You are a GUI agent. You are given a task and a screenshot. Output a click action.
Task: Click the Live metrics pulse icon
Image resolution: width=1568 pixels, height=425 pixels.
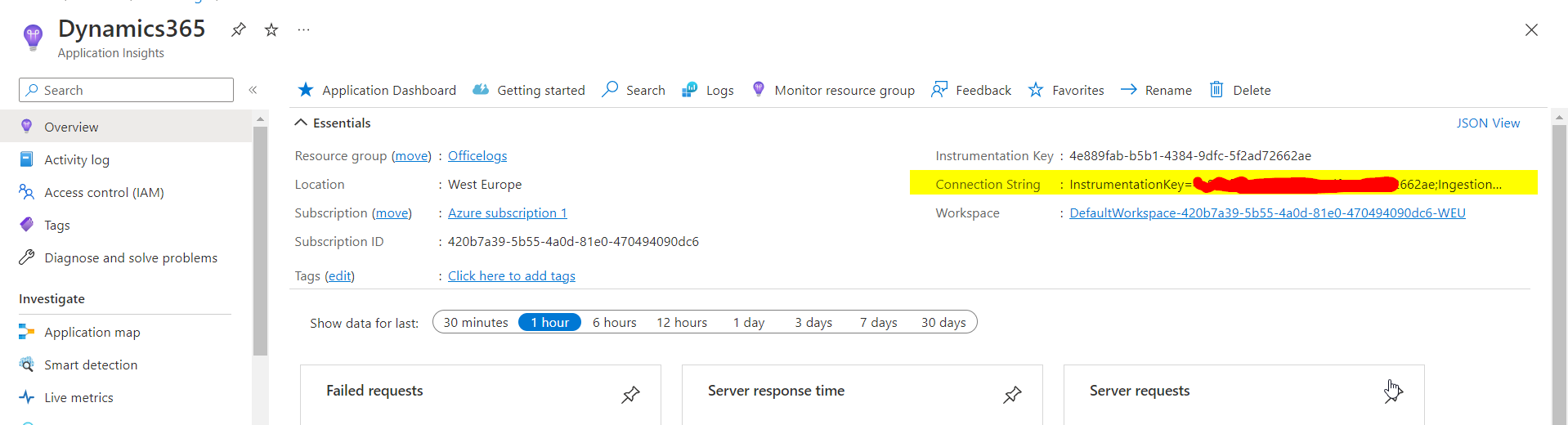click(x=26, y=397)
